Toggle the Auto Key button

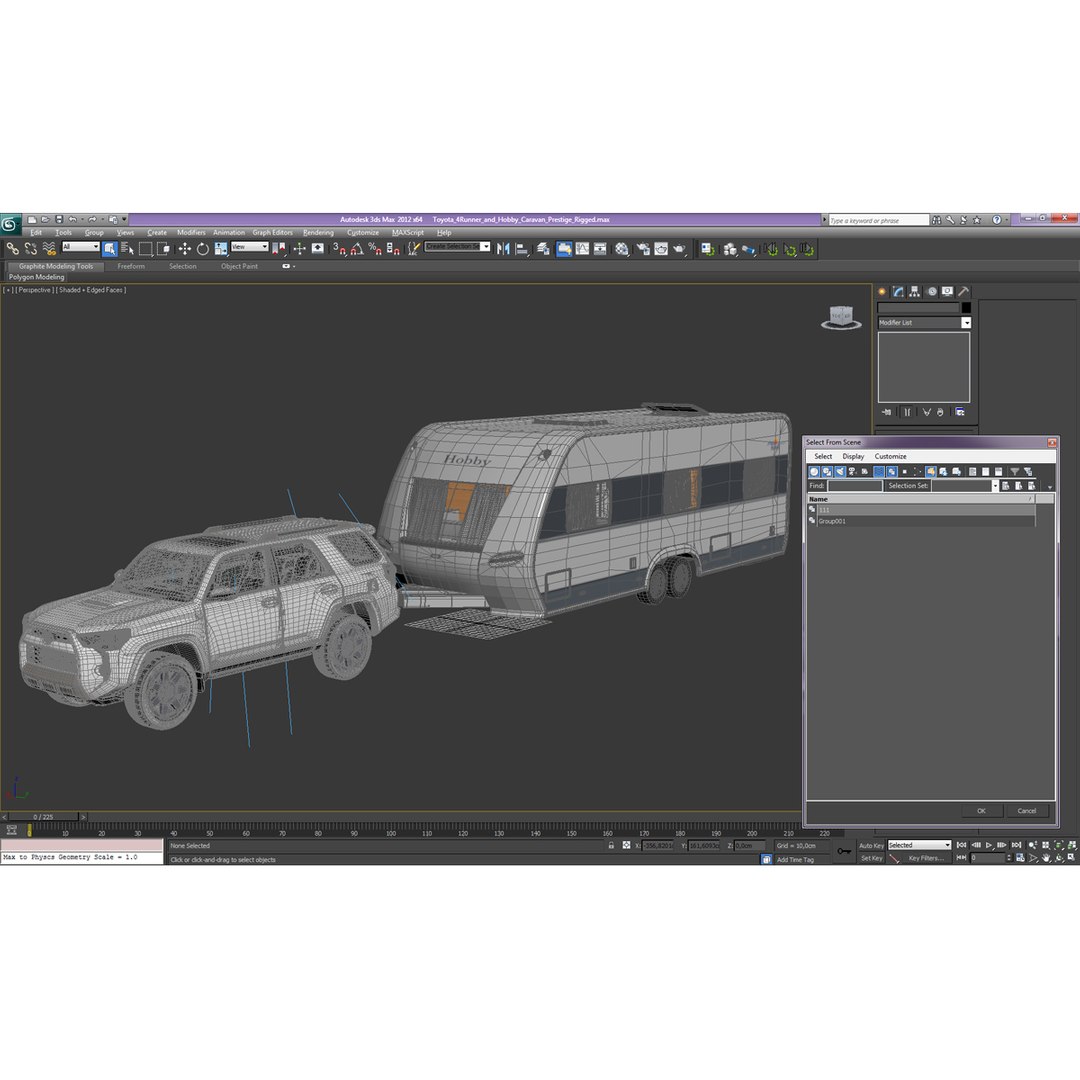click(x=871, y=845)
